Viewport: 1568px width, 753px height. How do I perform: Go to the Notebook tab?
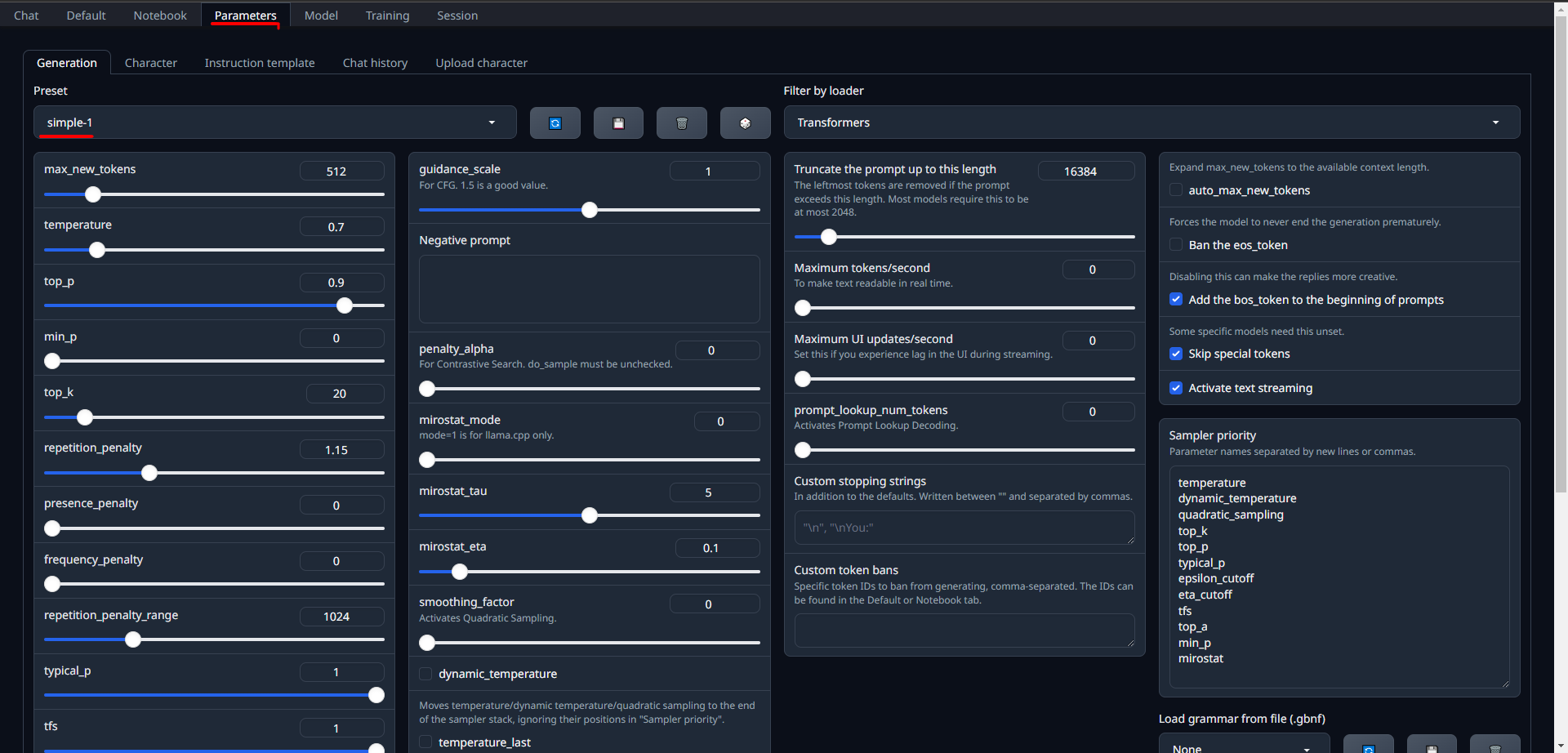(160, 16)
